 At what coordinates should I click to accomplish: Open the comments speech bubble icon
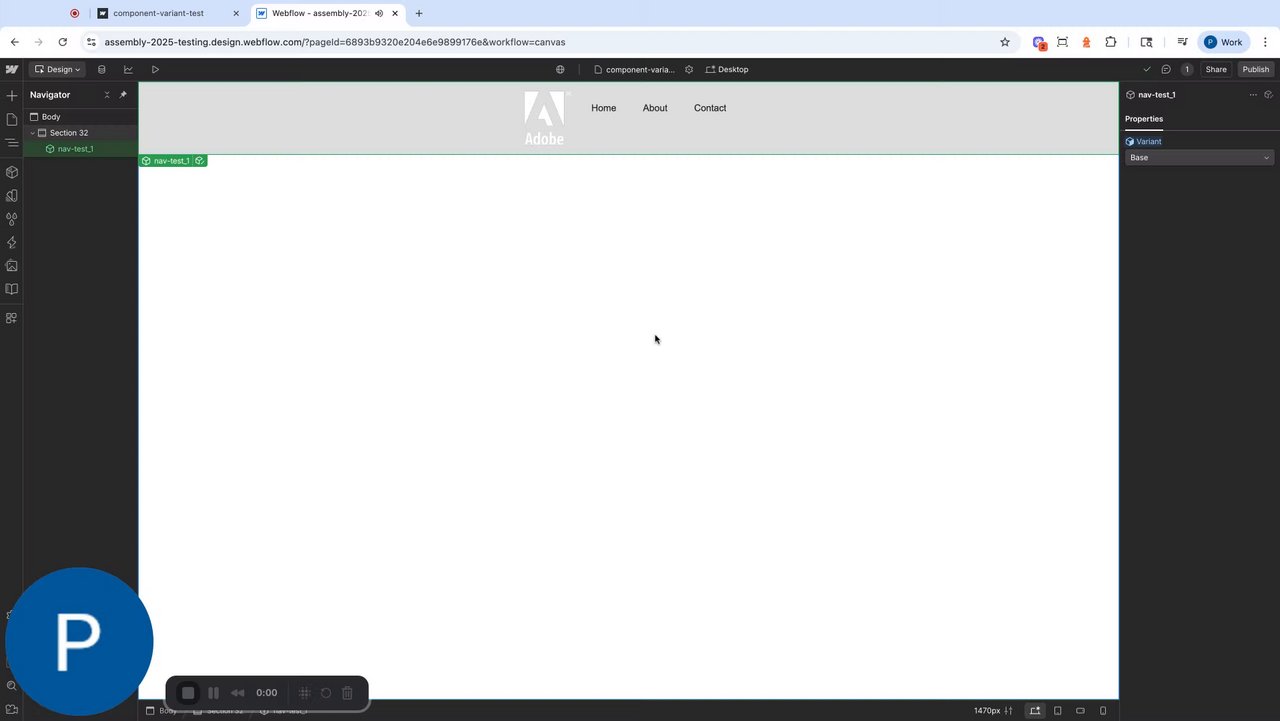click(x=1166, y=70)
